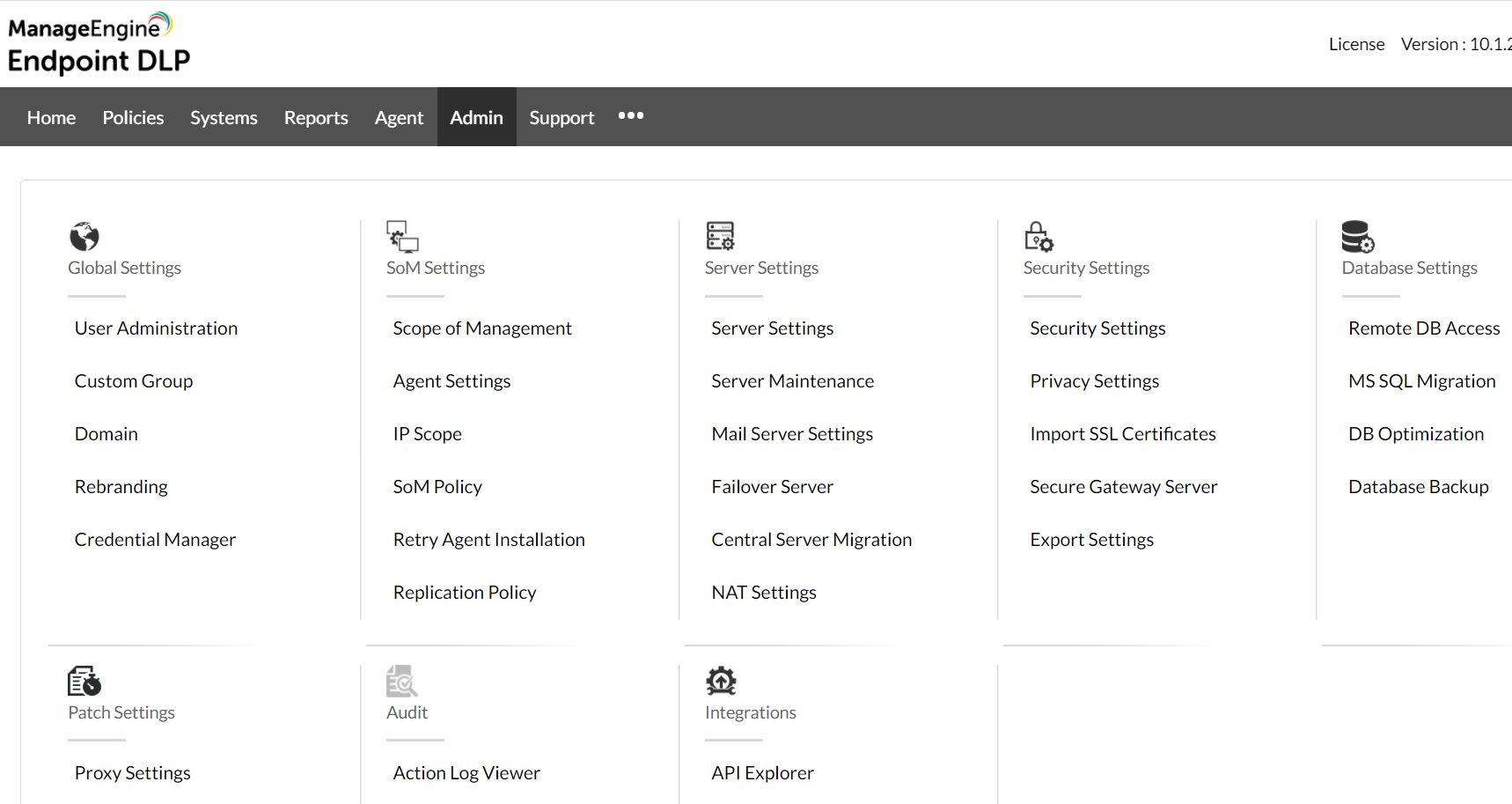Click the Server Settings rack icon
This screenshot has width=1512, height=804.
[x=720, y=236]
